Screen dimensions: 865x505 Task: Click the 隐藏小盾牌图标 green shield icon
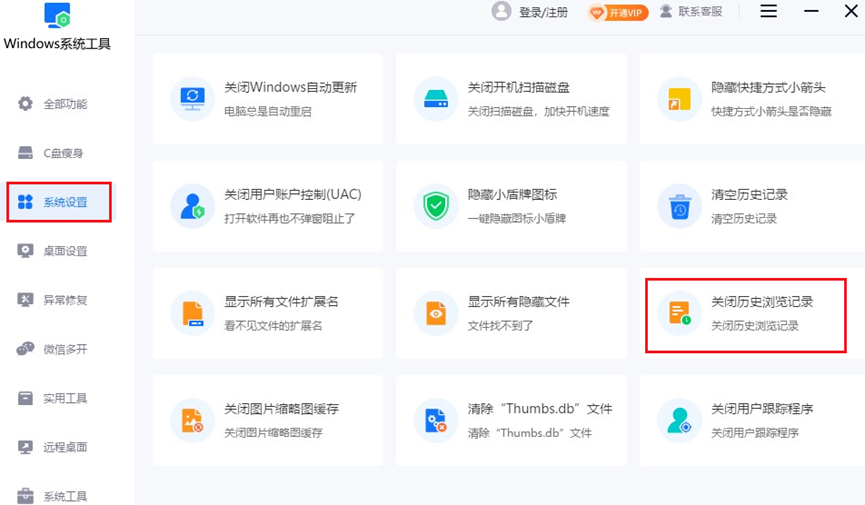tap(436, 206)
